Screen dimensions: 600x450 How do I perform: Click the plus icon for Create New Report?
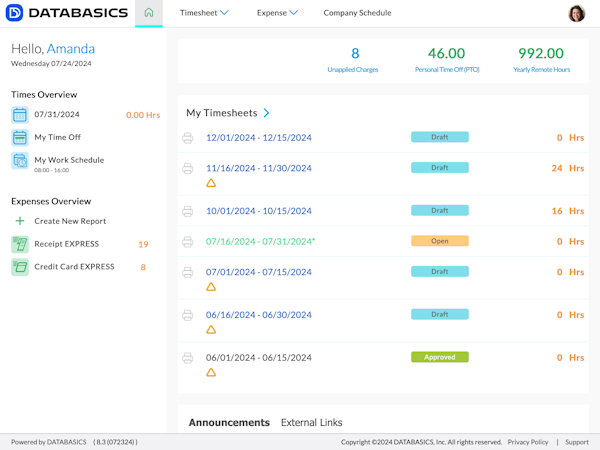20,221
